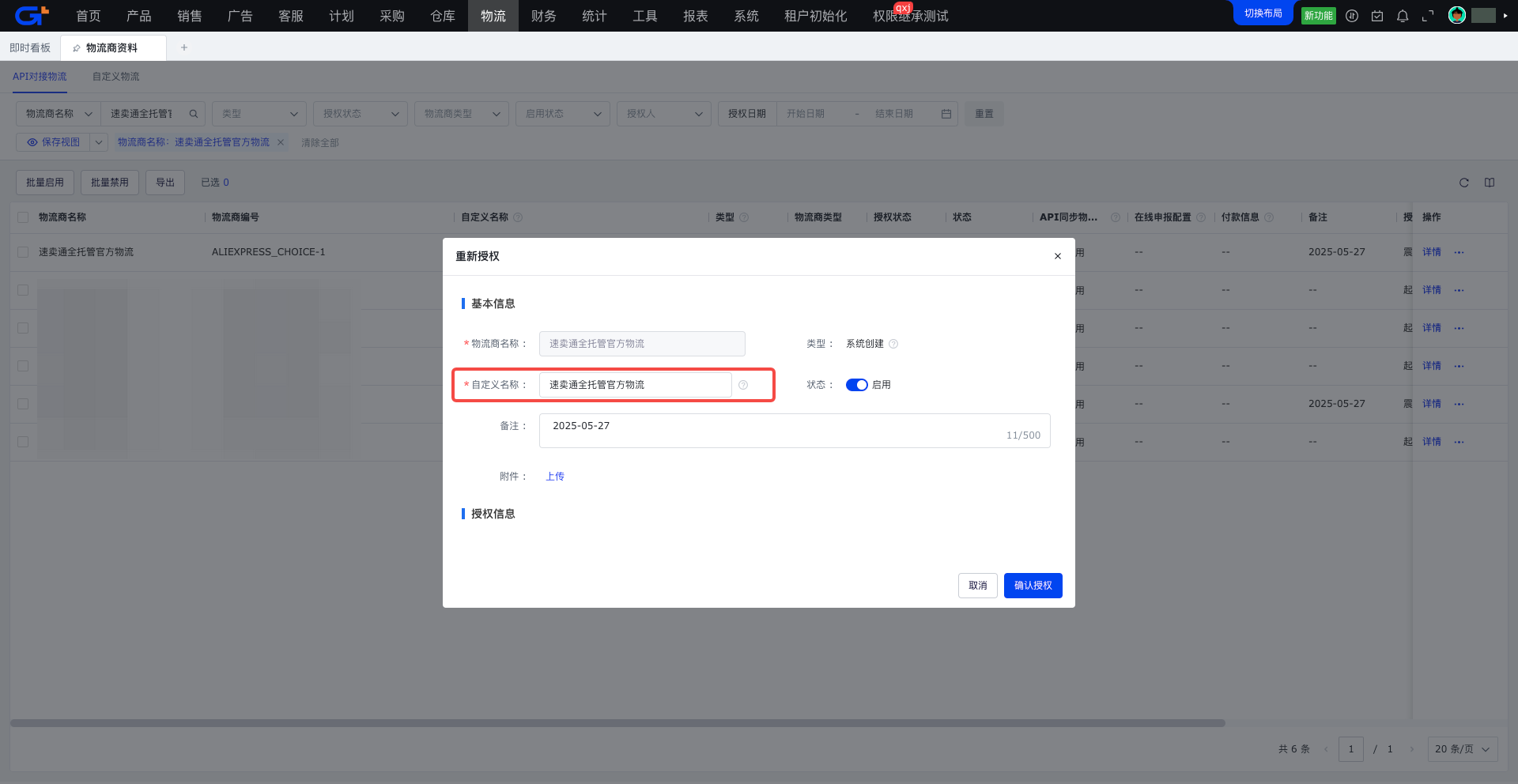Open the sync swap icon in top bar
Viewport: 1518px width, 784px height.
pyautogui.click(x=1352, y=16)
